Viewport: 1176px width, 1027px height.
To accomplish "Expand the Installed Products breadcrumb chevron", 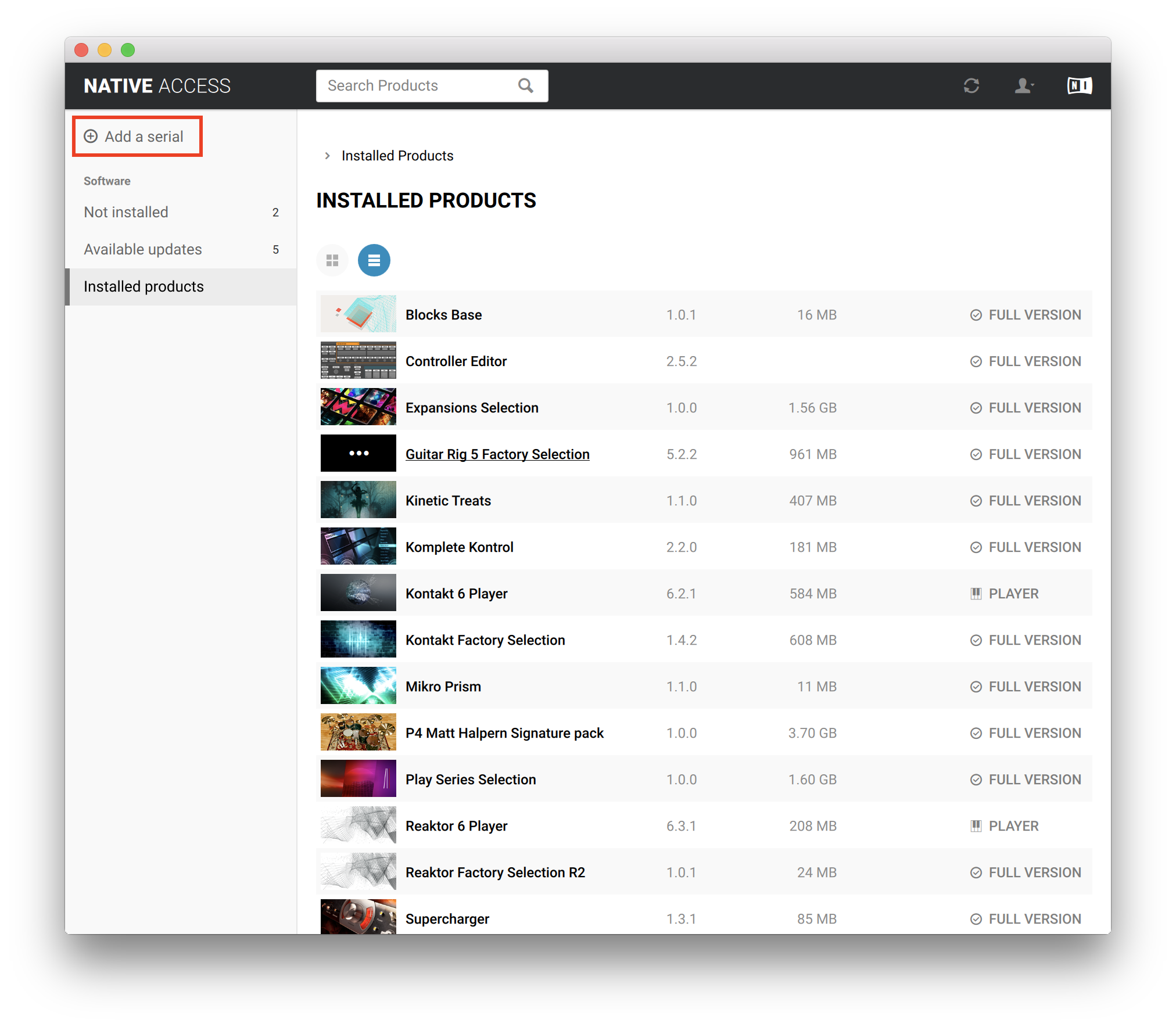I will pos(328,156).
